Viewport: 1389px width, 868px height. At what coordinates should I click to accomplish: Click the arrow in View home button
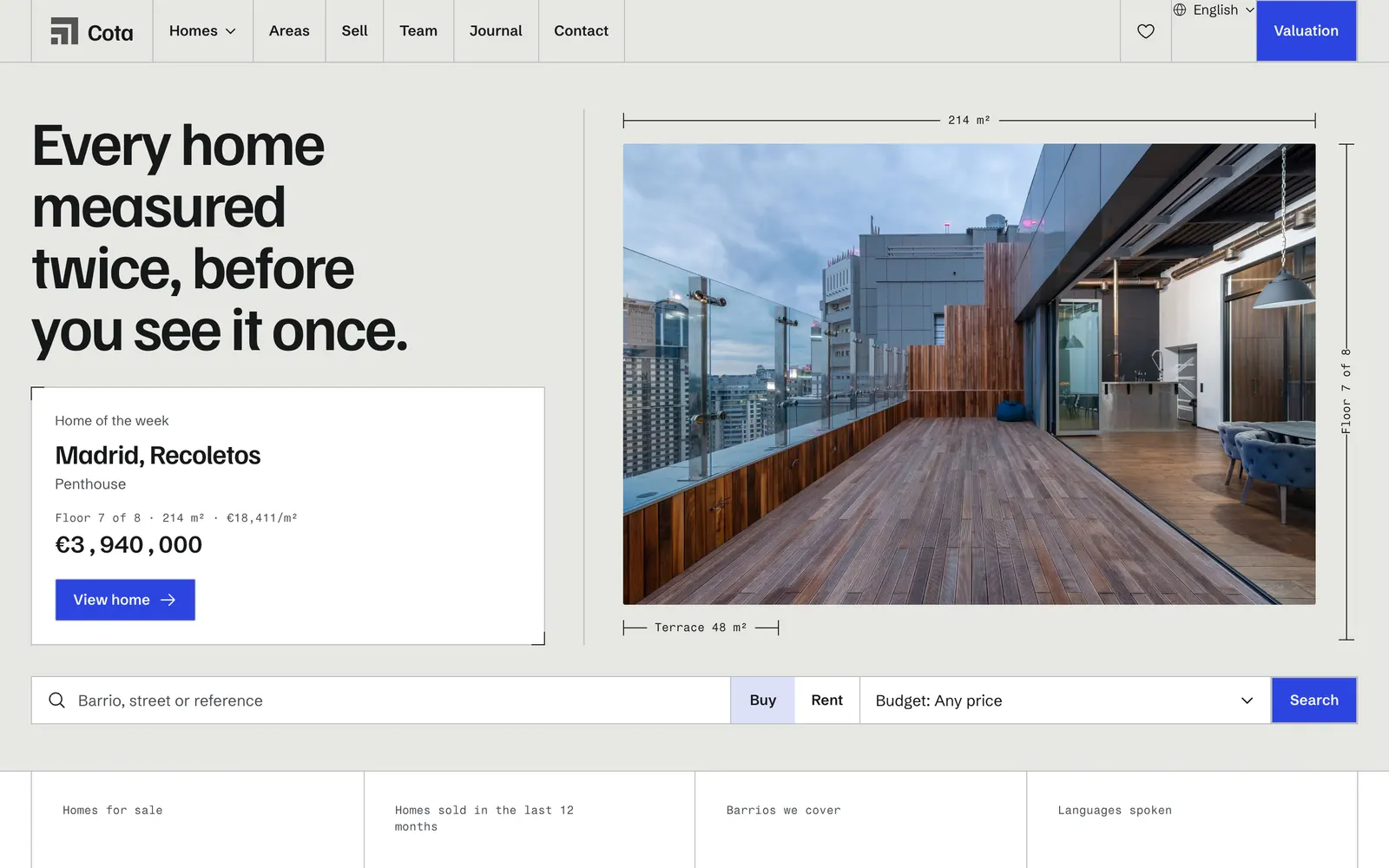tap(168, 600)
